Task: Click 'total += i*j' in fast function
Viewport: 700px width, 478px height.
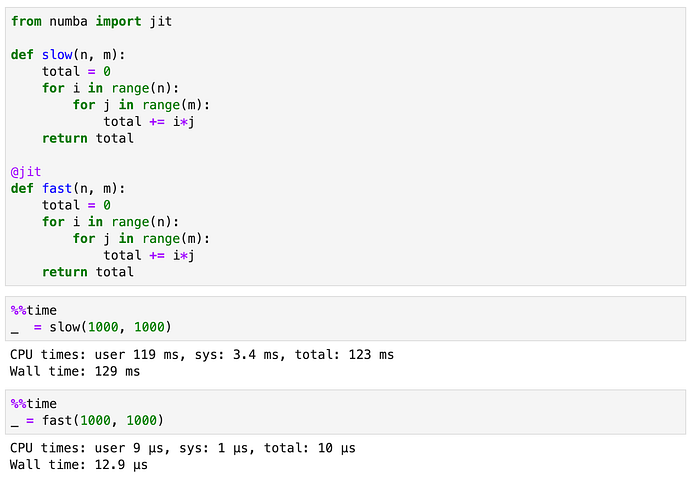Action: pyautogui.click(x=149, y=255)
